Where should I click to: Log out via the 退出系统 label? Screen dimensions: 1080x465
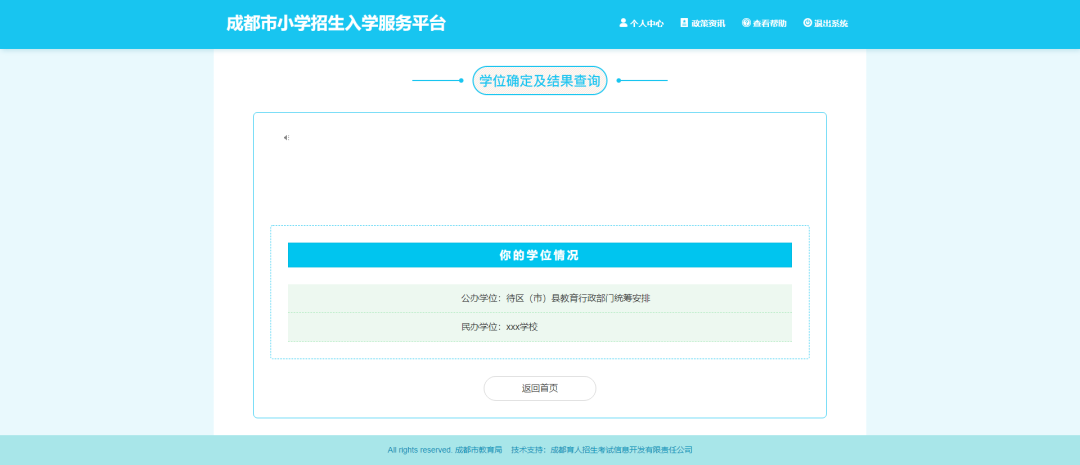point(831,23)
